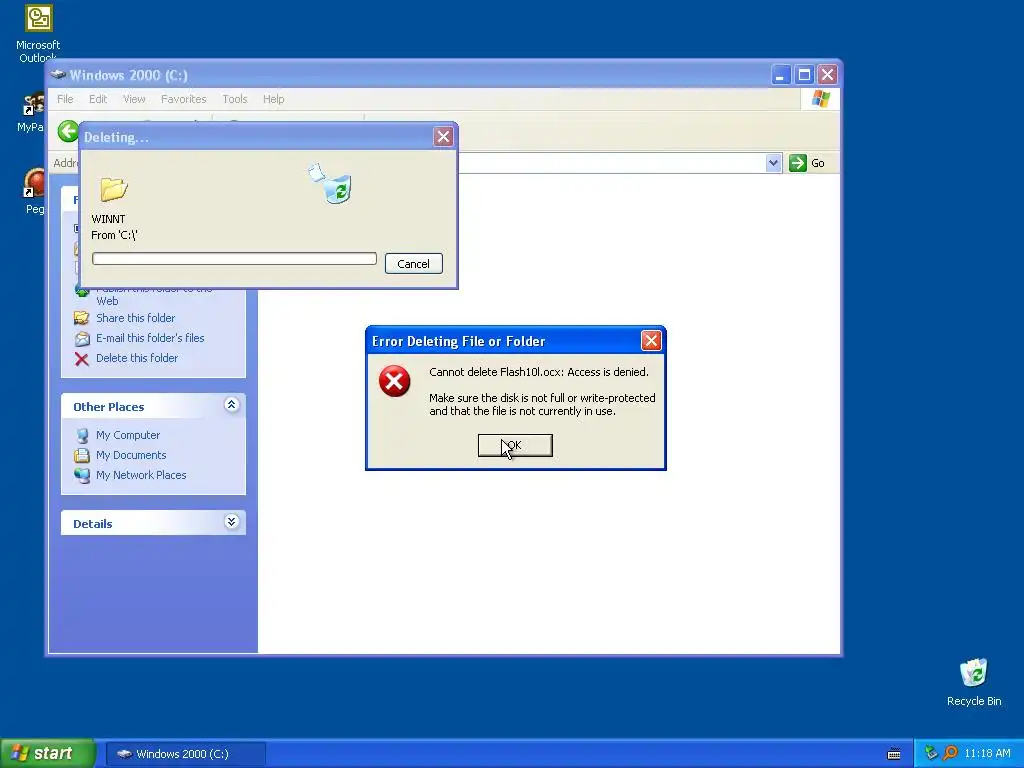The image size is (1024, 768).
Task: Open the Start menu
Action: (47, 754)
